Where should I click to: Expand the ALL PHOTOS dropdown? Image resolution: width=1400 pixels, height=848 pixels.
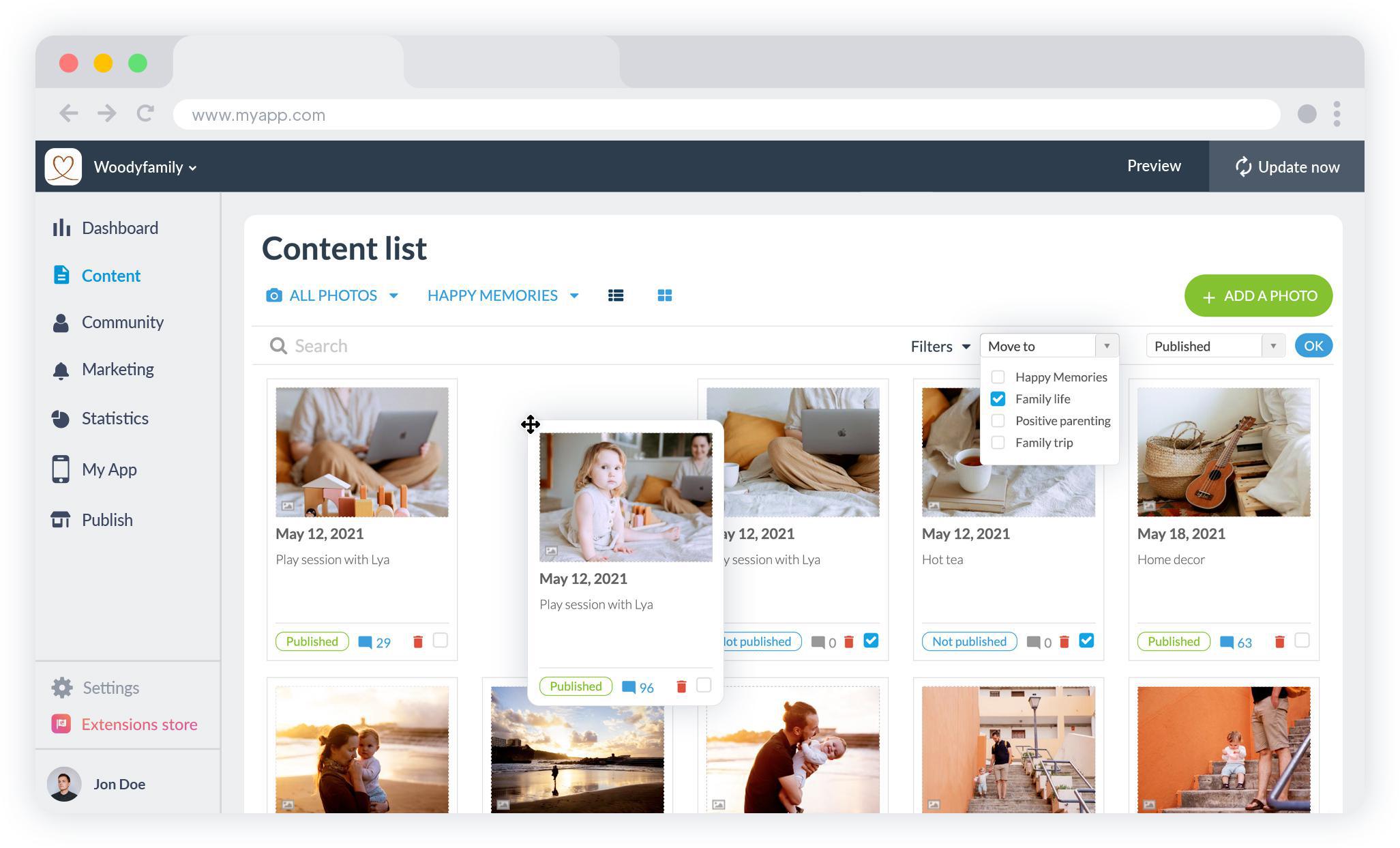tap(394, 296)
